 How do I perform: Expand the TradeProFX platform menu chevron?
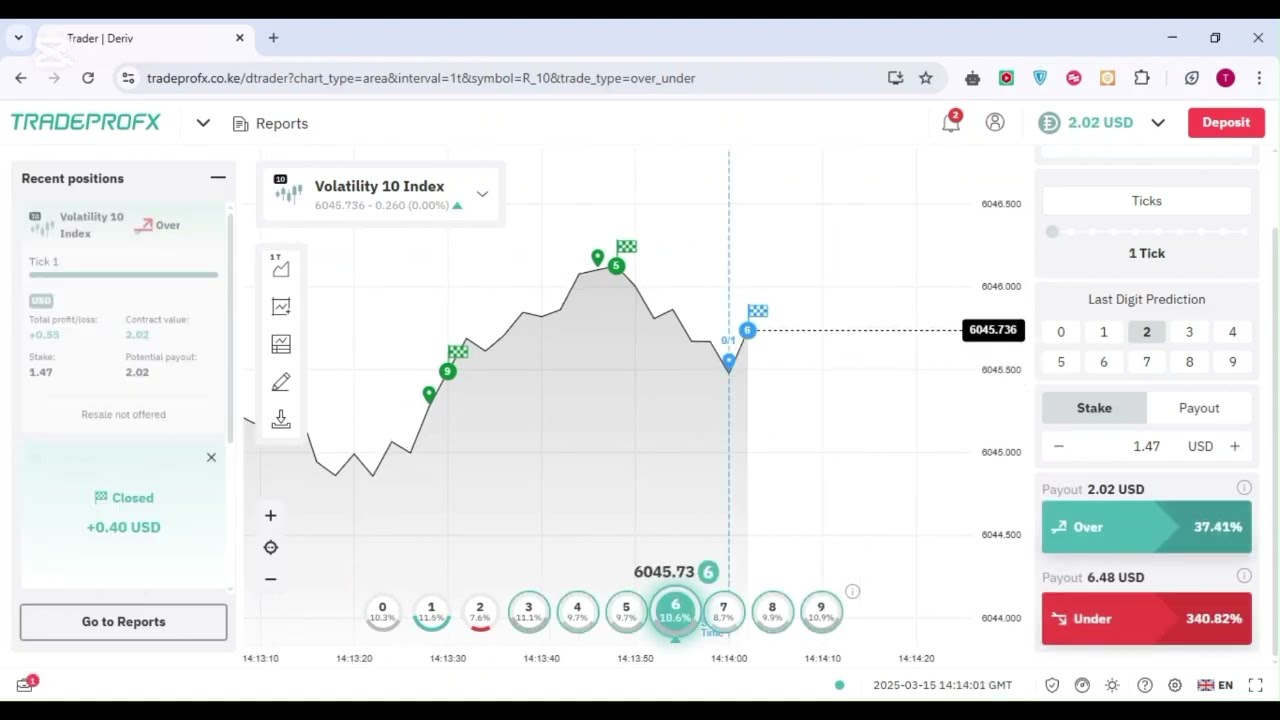pos(203,123)
